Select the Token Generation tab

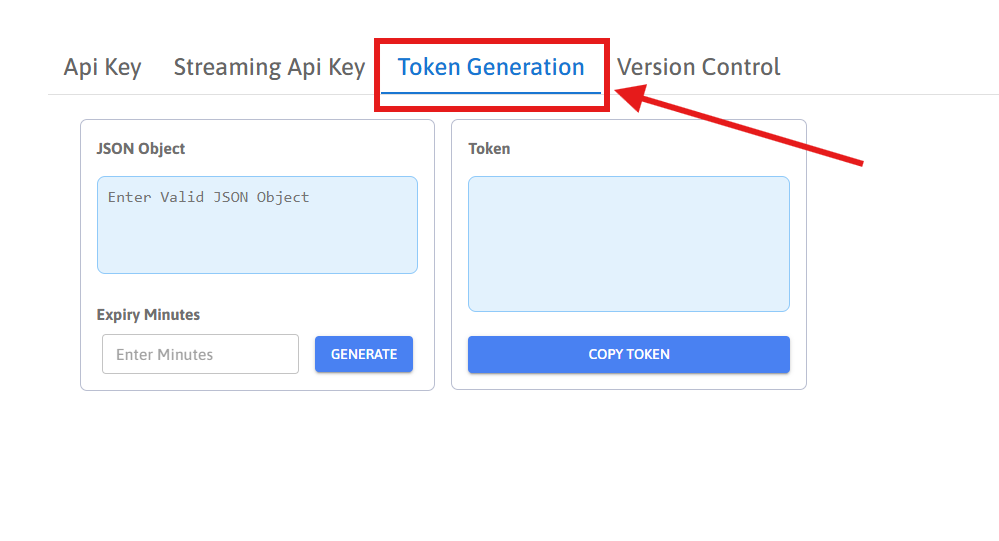[490, 68]
